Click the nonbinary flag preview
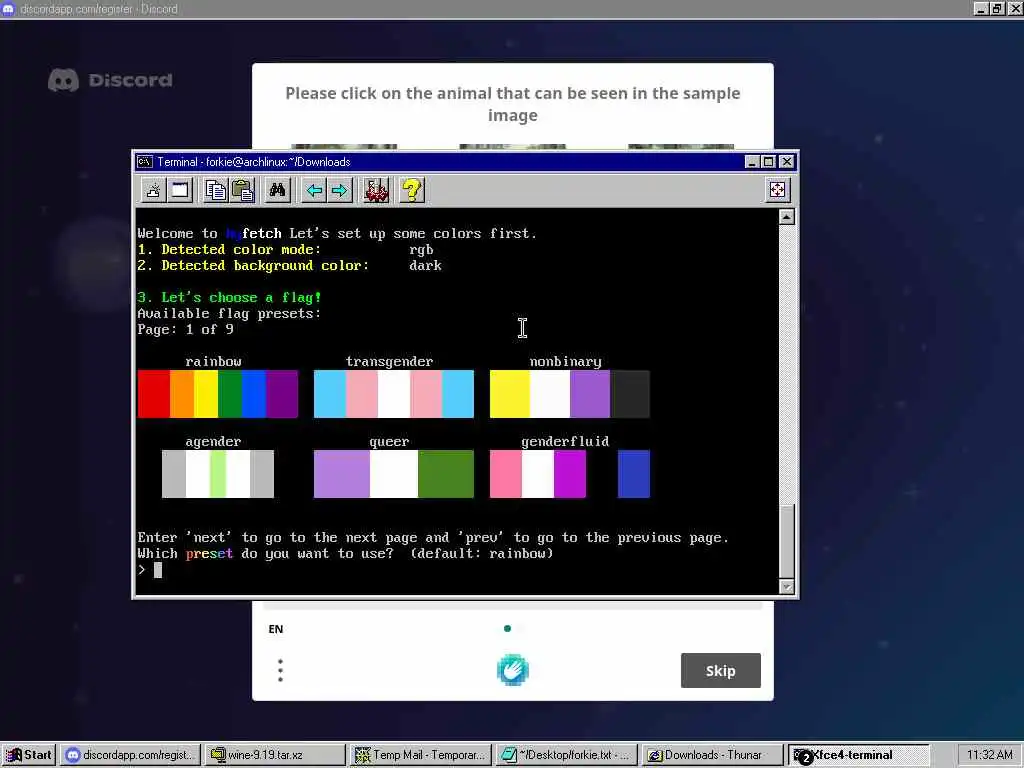This screenshot has height=768, width=1024. click(569, 394)
